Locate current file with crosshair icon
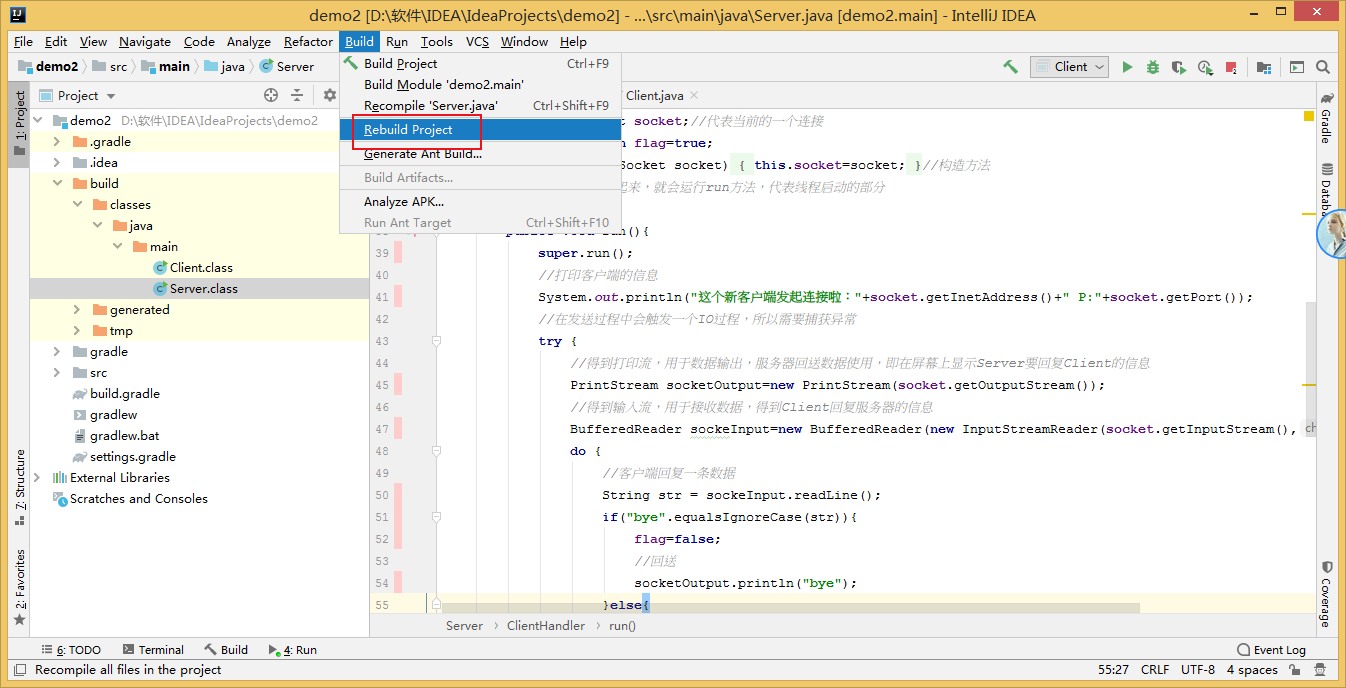This screenshot has height=688, width=1346. point(270,95)
